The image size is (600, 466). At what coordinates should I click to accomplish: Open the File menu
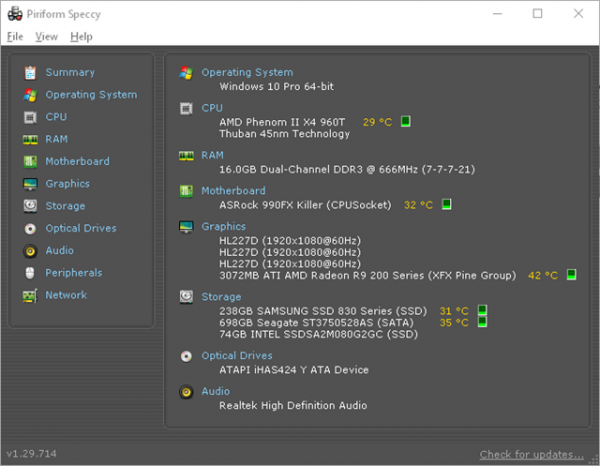15,37
